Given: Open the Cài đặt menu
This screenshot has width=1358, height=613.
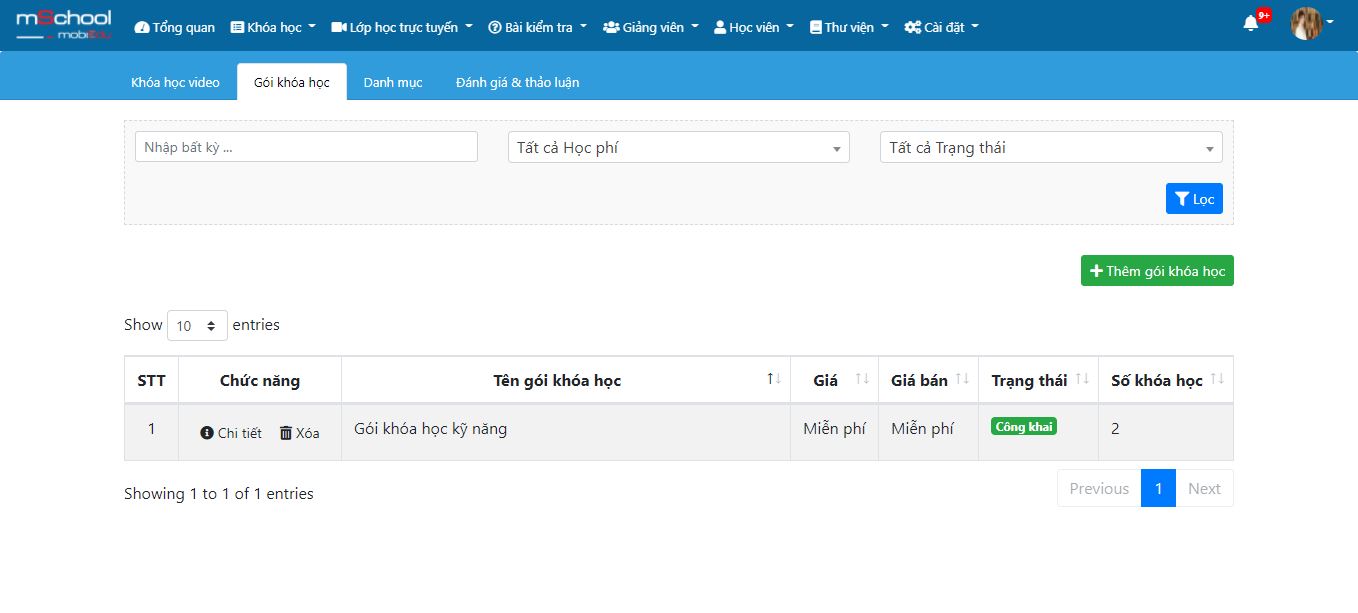Looking at the screenshot, I should coord(941,27).
